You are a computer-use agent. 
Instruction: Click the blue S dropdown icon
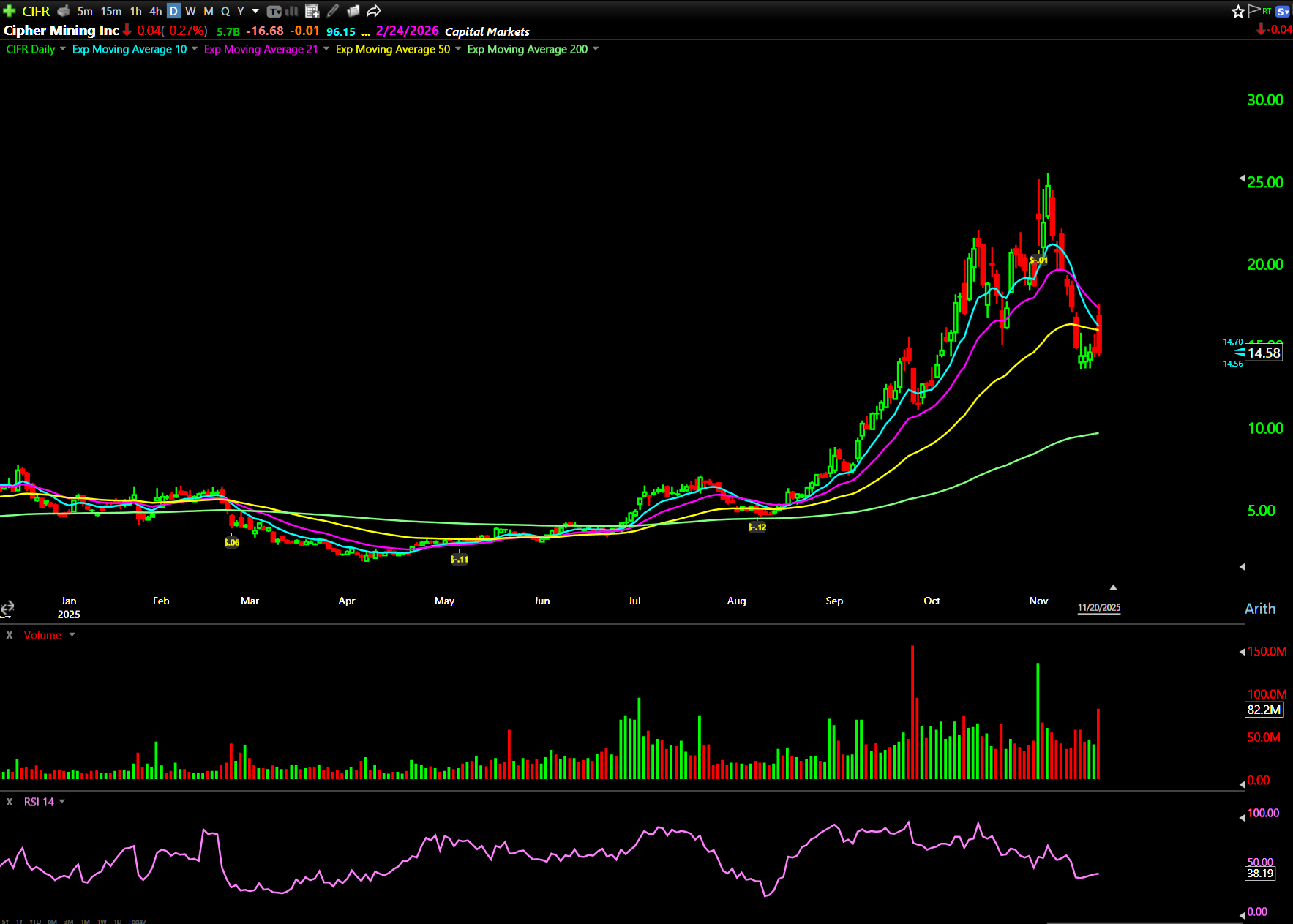[1283, 11]
